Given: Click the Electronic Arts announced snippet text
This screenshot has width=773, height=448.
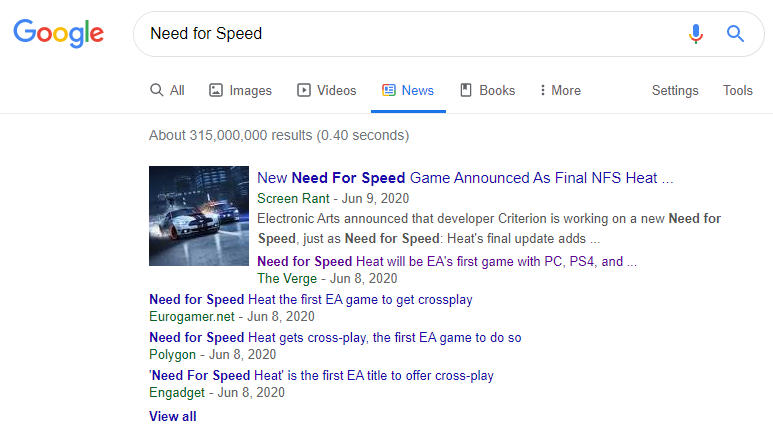Looking at the screenshot, I should (x=489, y=228).
